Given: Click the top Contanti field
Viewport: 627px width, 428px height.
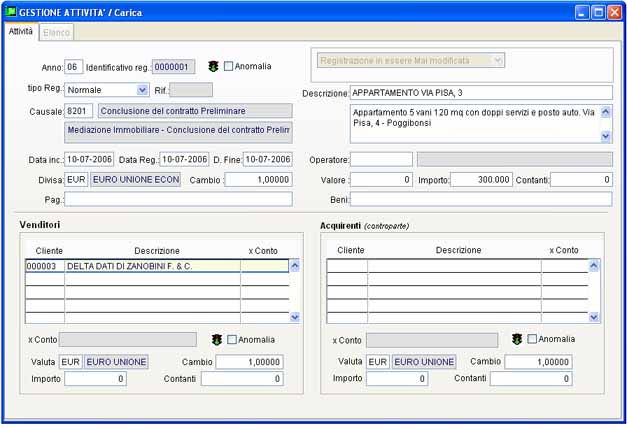Looking at the screenshot, I should (581, 180).
